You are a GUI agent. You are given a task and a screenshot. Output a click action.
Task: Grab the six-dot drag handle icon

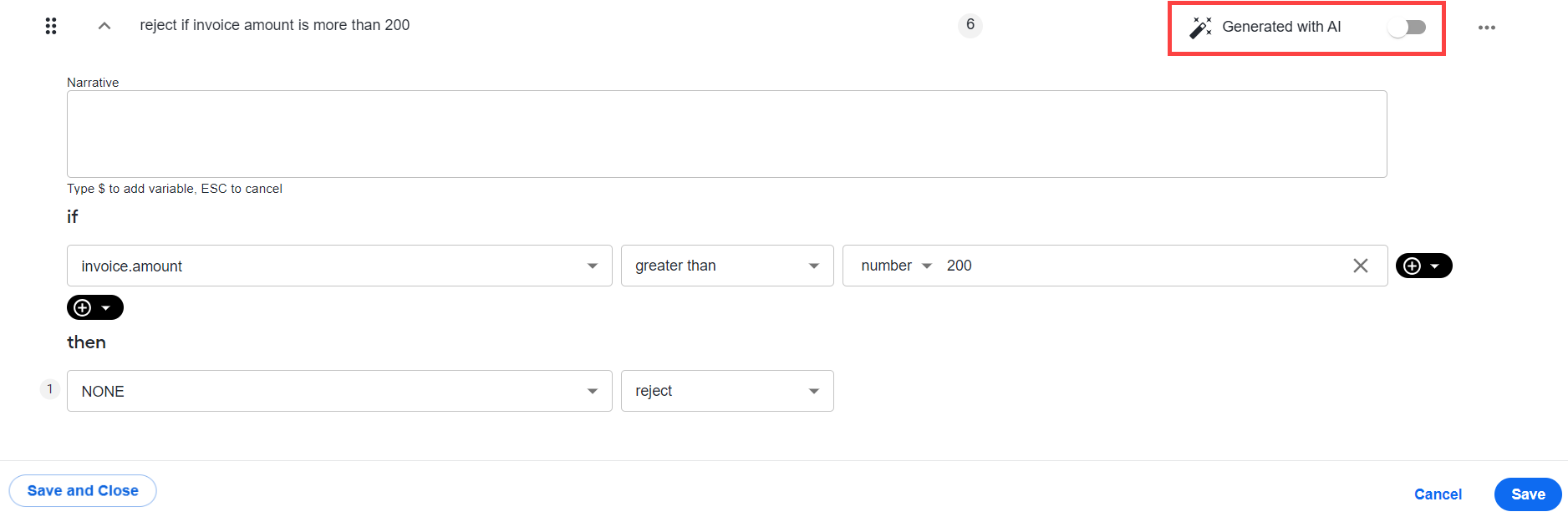click(51, 26)
